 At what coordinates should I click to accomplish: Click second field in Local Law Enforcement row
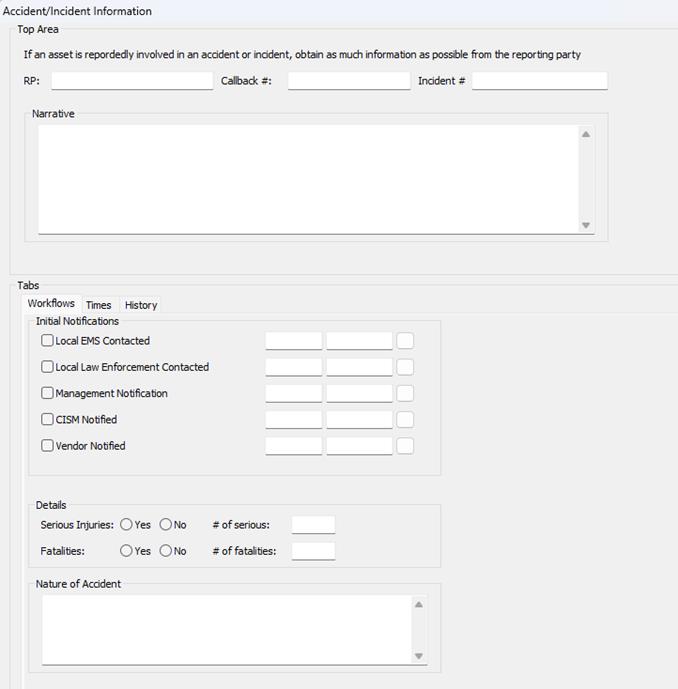point(359,367)
